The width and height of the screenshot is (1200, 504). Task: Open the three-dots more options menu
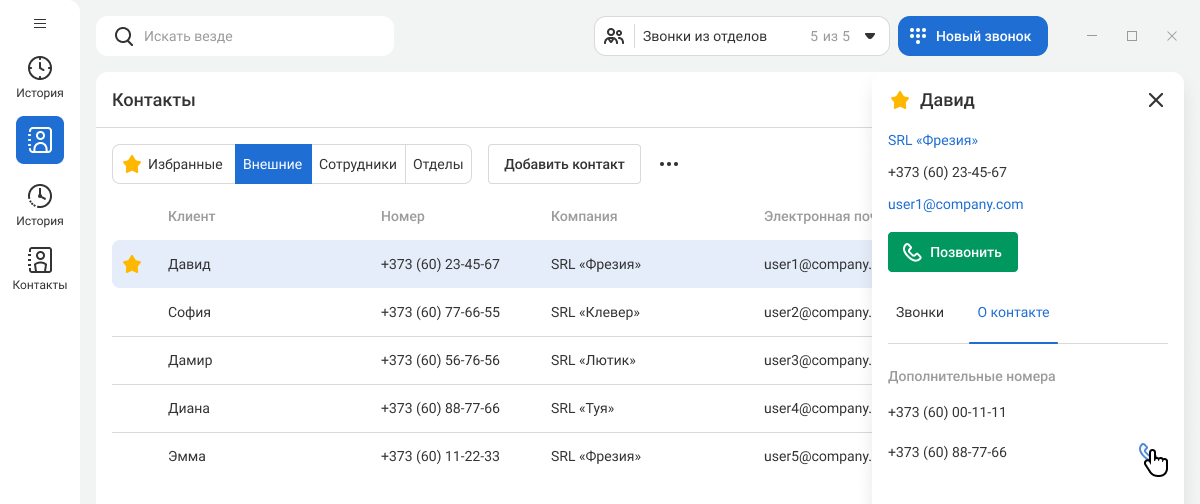(x=669, y=164)
